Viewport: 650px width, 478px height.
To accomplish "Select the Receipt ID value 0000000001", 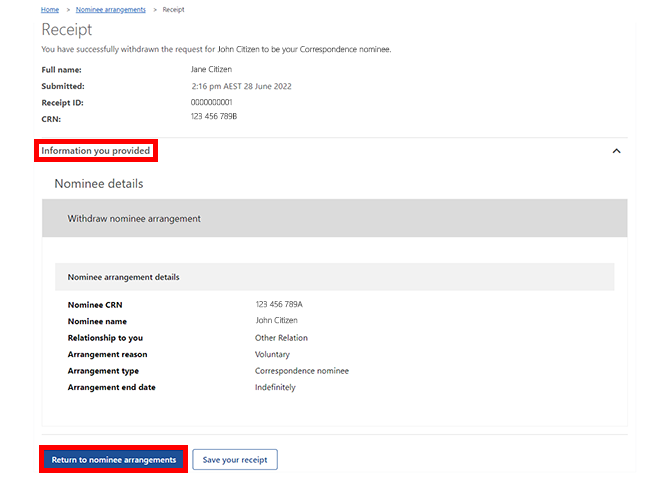I will 211,102.
